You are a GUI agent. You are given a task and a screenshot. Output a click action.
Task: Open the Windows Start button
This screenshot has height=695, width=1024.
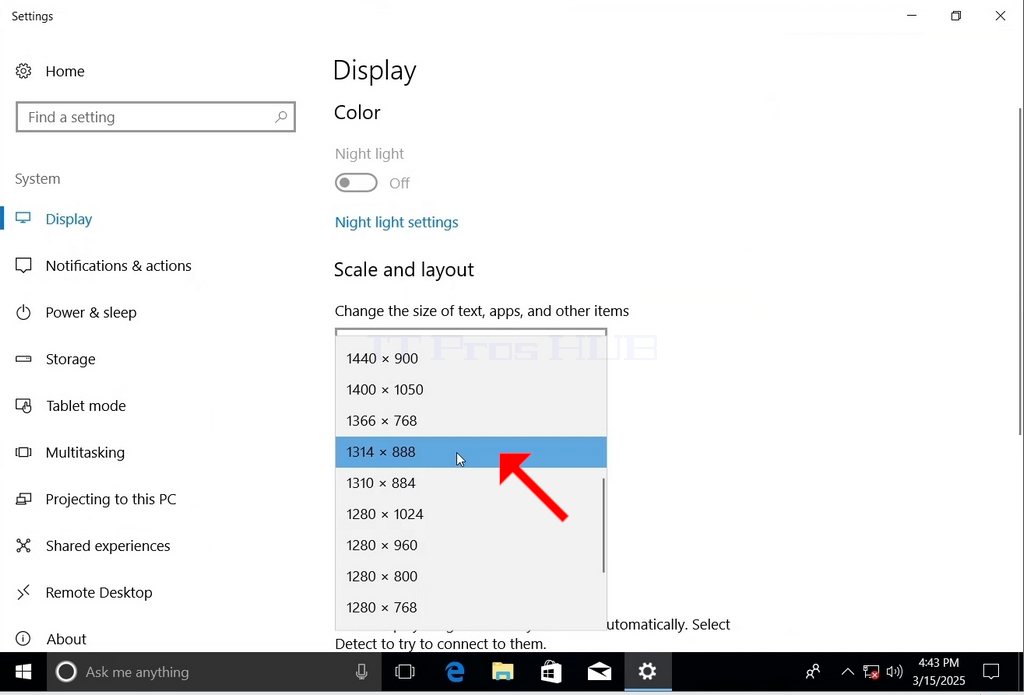point(24,671)
